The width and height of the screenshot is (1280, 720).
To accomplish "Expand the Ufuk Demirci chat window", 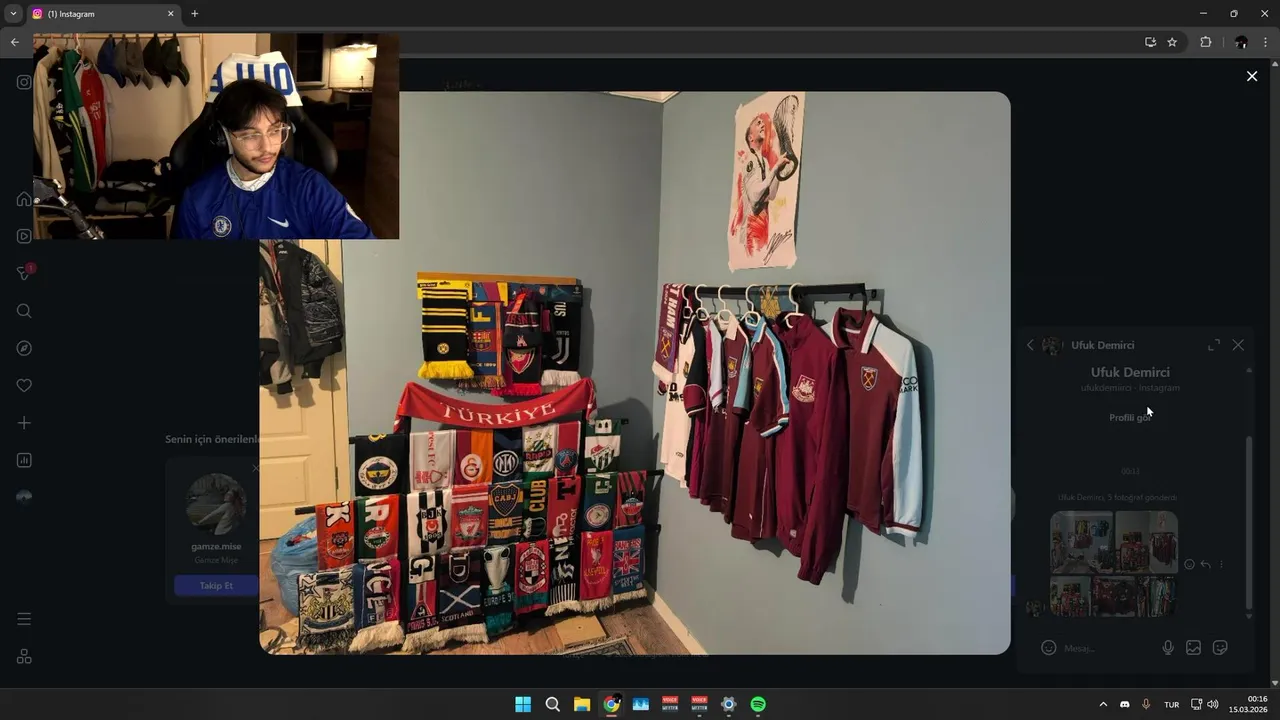I will [1214, 345].
